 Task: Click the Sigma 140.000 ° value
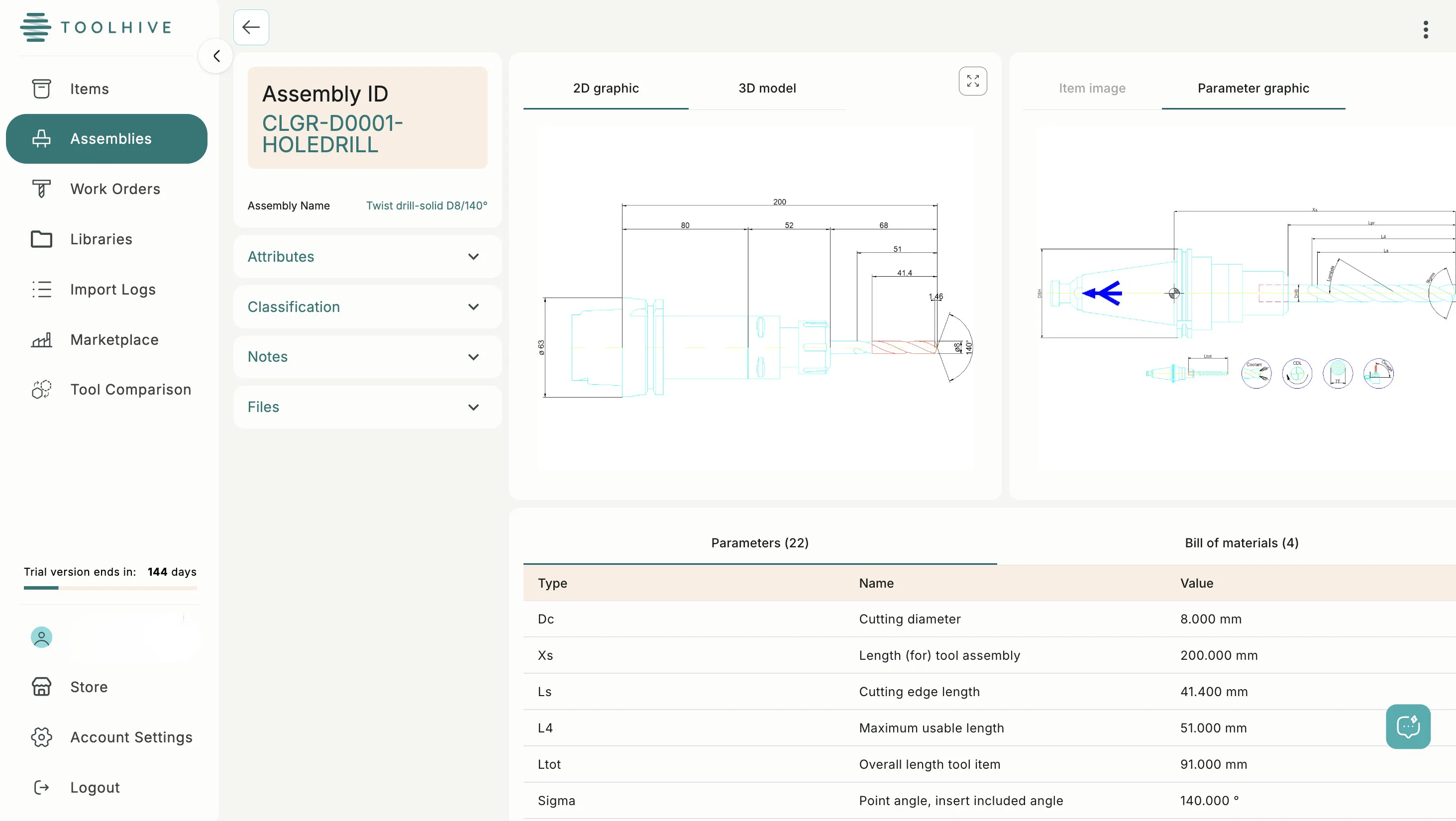(x=1209, y=801)
